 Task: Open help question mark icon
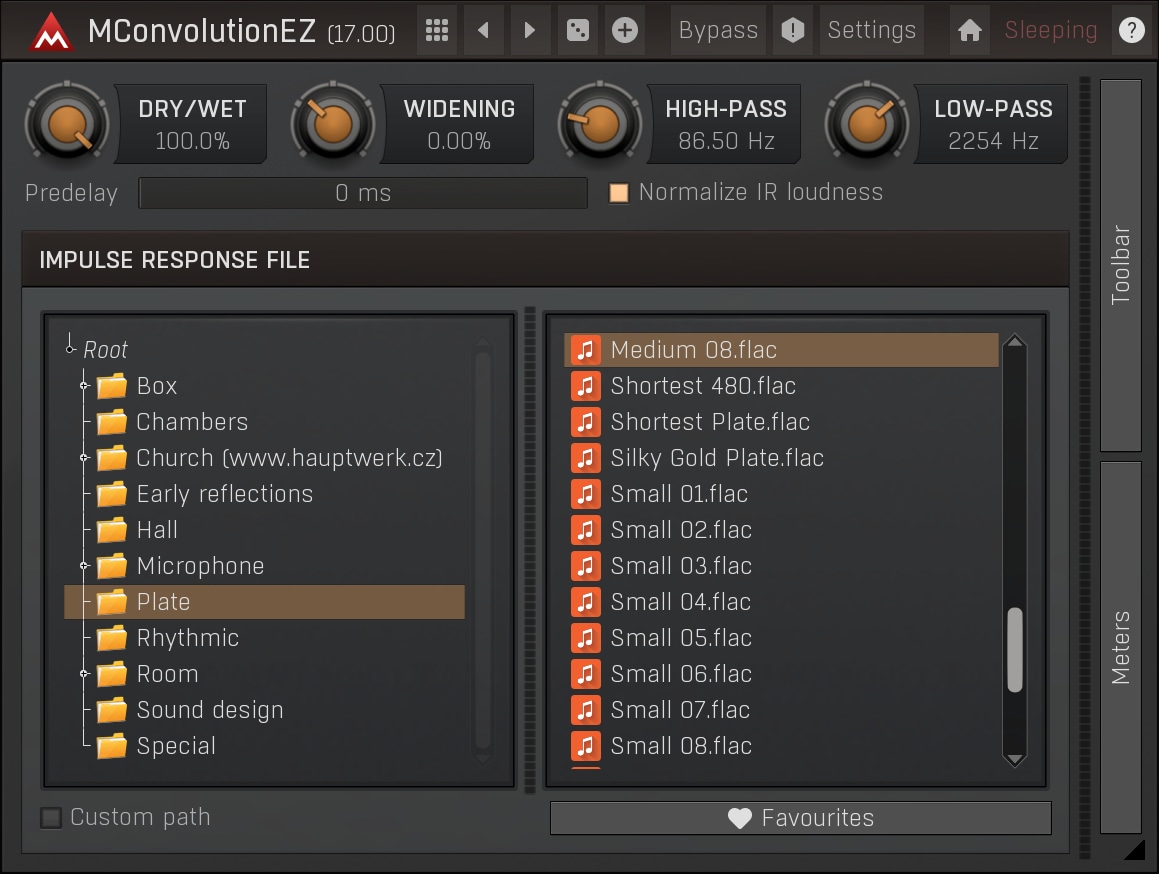(x=1131, y=30)
